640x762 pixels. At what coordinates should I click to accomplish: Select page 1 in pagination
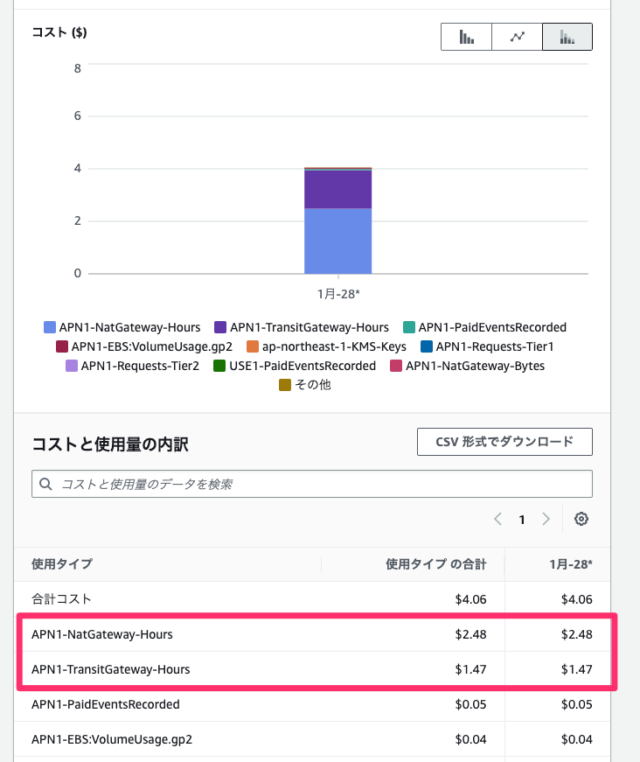521,519
